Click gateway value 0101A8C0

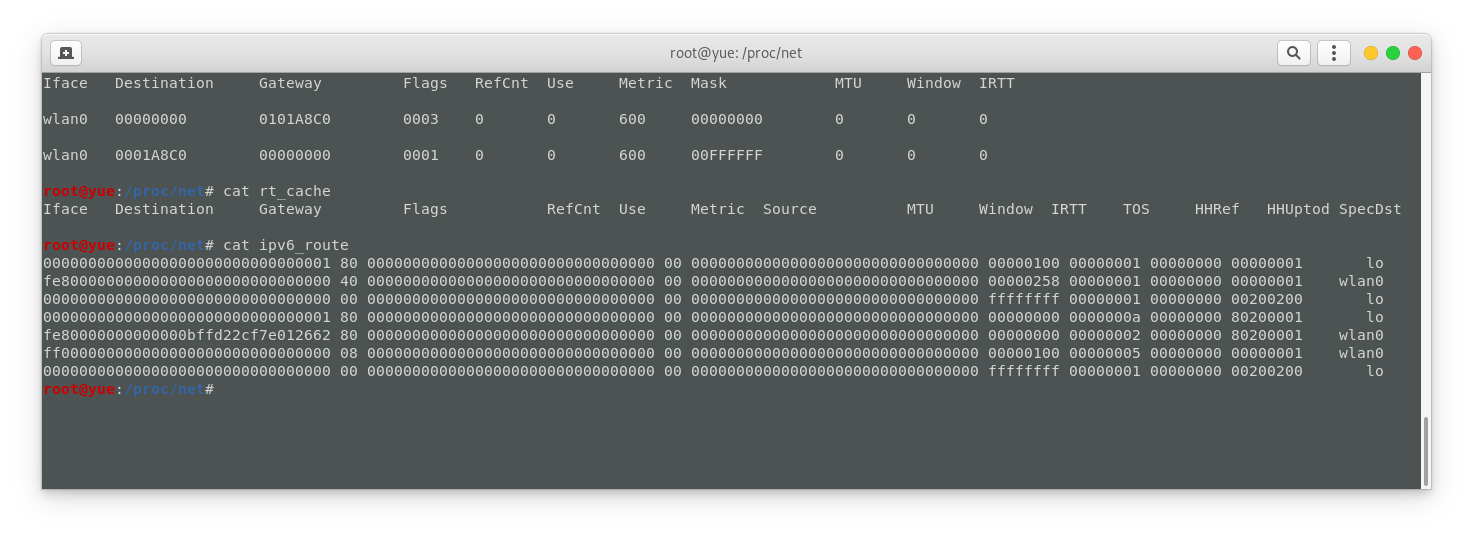click(x=295, y=119)
